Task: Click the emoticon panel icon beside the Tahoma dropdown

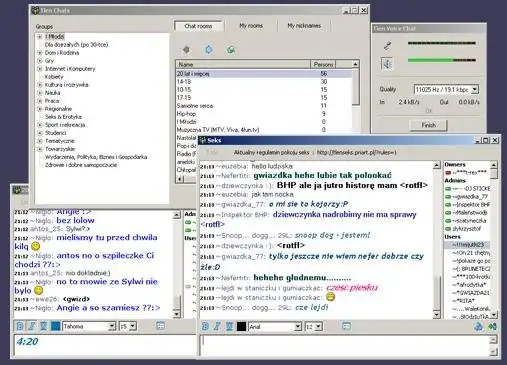Action: pyautogui.click(x=160, y=326)
